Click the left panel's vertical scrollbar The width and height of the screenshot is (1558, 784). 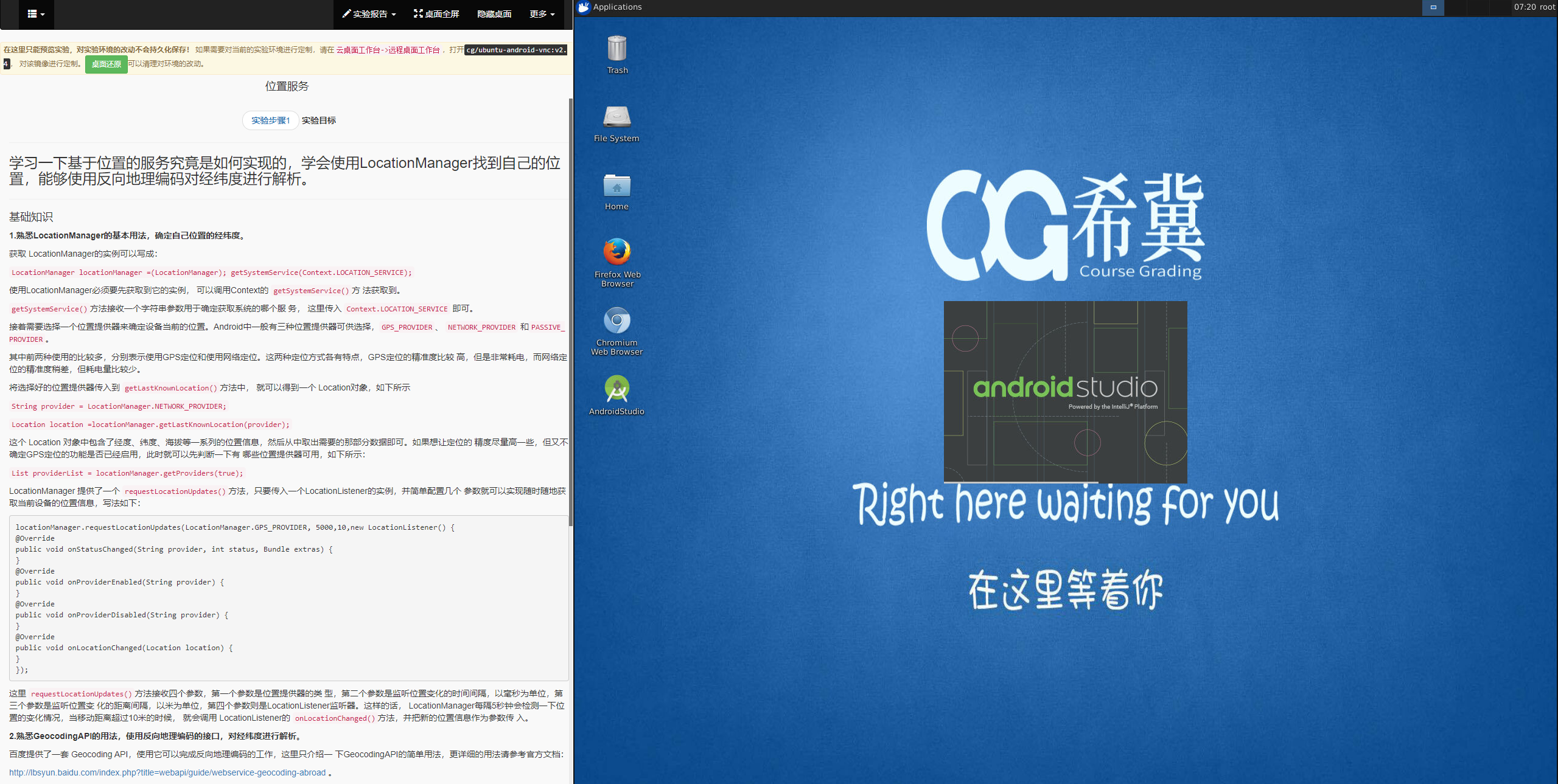tap(570, 313)
